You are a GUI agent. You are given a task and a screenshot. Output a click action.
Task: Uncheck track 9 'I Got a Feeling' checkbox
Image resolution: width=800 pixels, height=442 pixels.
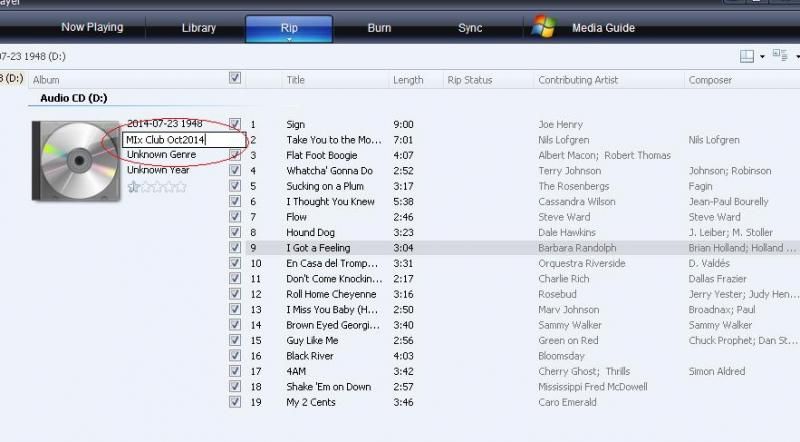click(235, 247)
